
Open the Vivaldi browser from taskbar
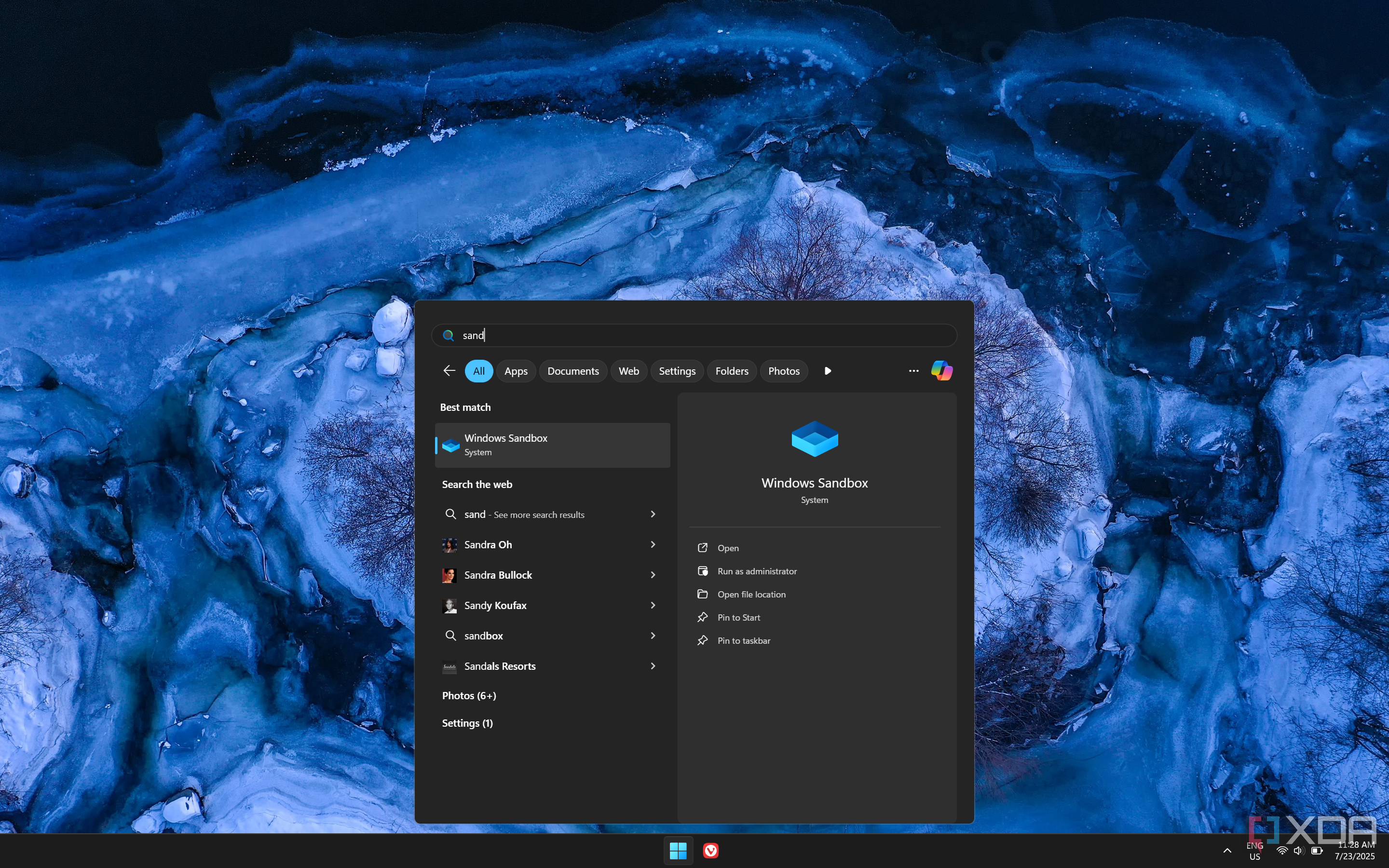point(710,850)
